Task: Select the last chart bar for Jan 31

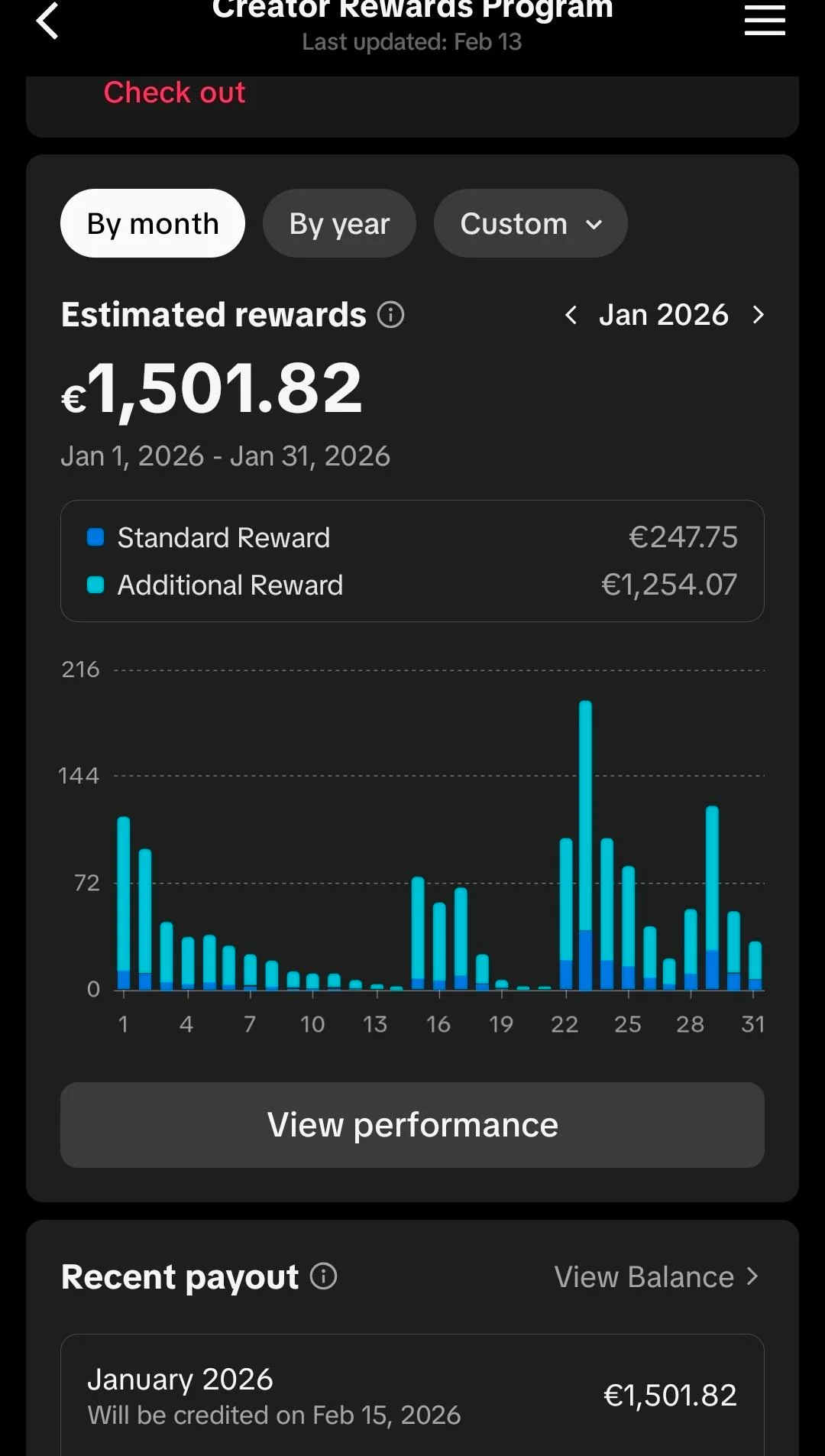Action: (755, 965)
